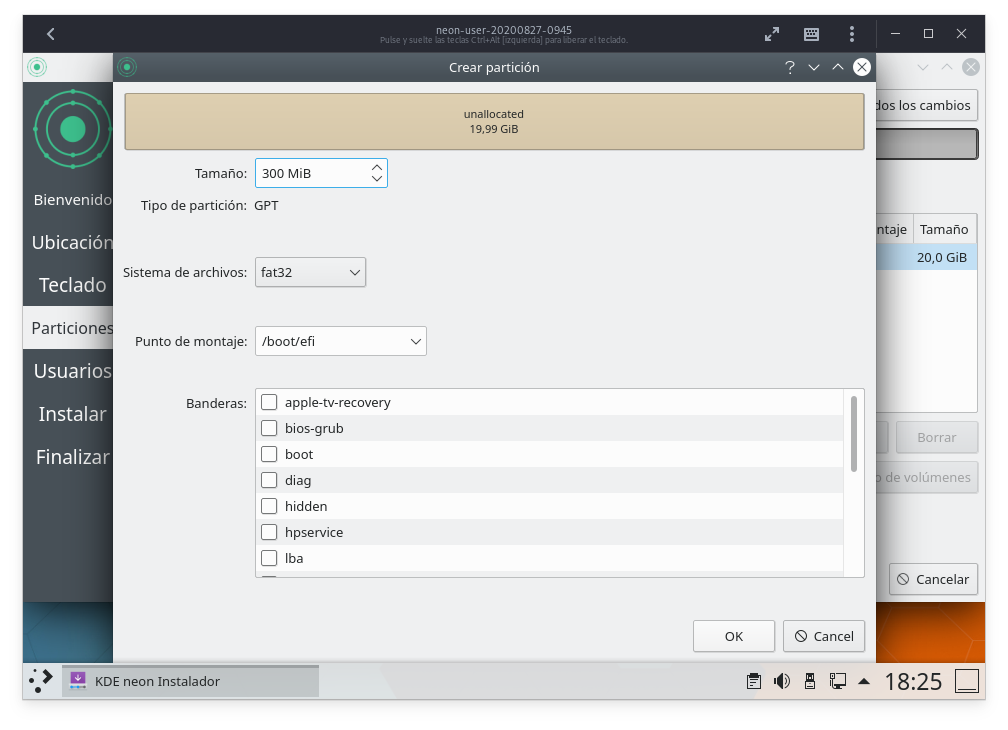Enable the boot flag checkbox

click(x=269, y=454)
